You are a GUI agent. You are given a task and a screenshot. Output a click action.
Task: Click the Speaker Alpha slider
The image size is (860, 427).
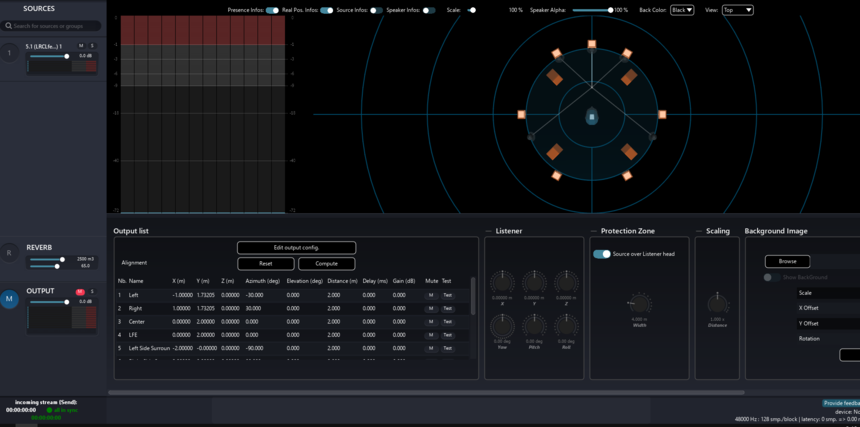pos(590,10)
